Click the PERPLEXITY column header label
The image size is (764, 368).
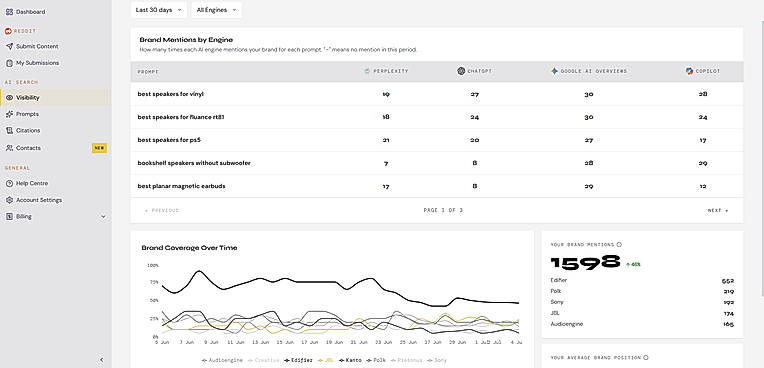[391, 71]
